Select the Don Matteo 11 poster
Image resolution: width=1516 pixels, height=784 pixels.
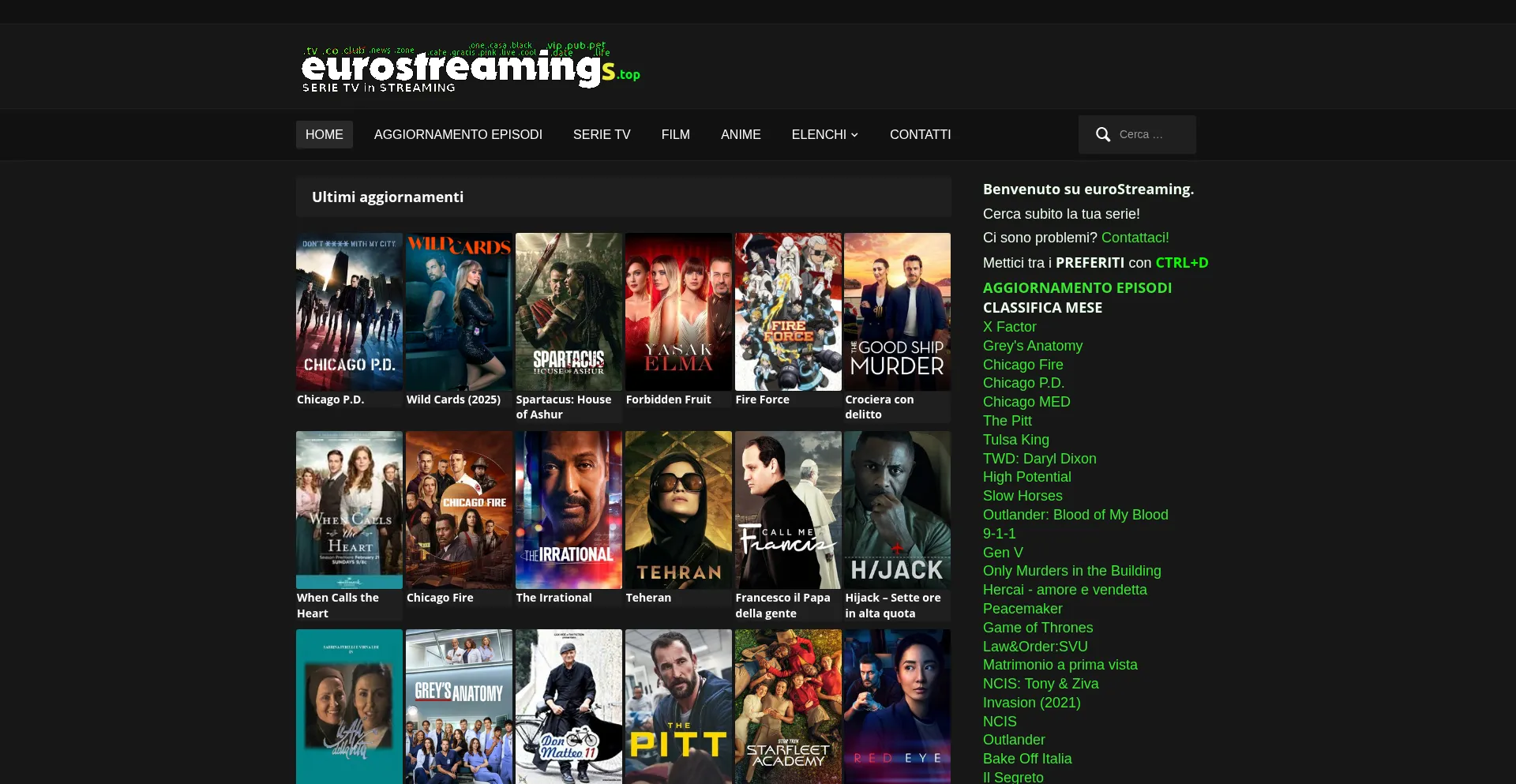click(568, 707)
